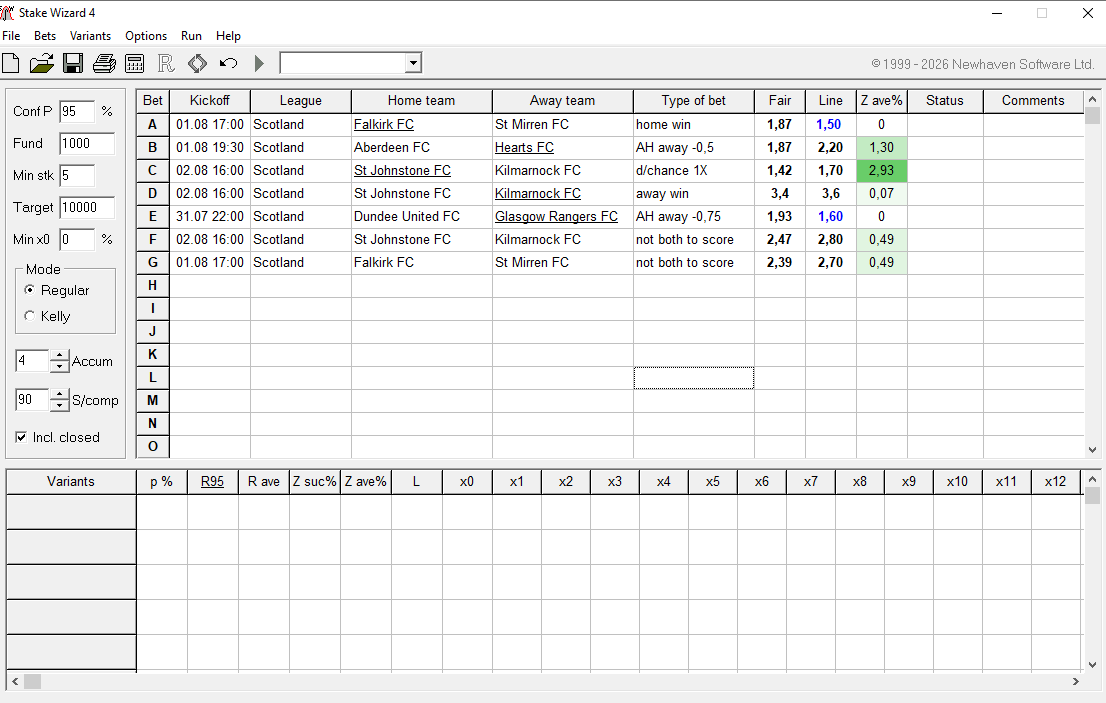
Task: Click the Run play triangle icon
Action: [x=259, y=63]
